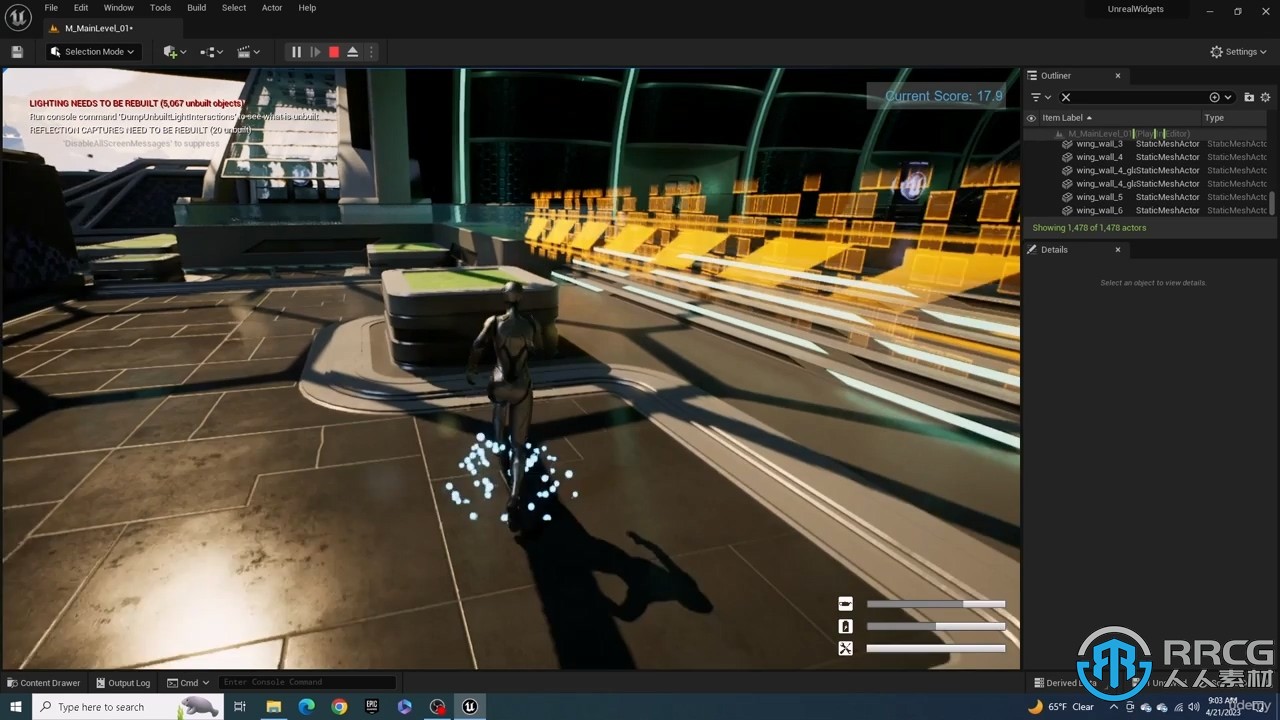Open the cinematics clapperboard dropdown
This screenshot has width=1280, height=720.
coord(249,52)
